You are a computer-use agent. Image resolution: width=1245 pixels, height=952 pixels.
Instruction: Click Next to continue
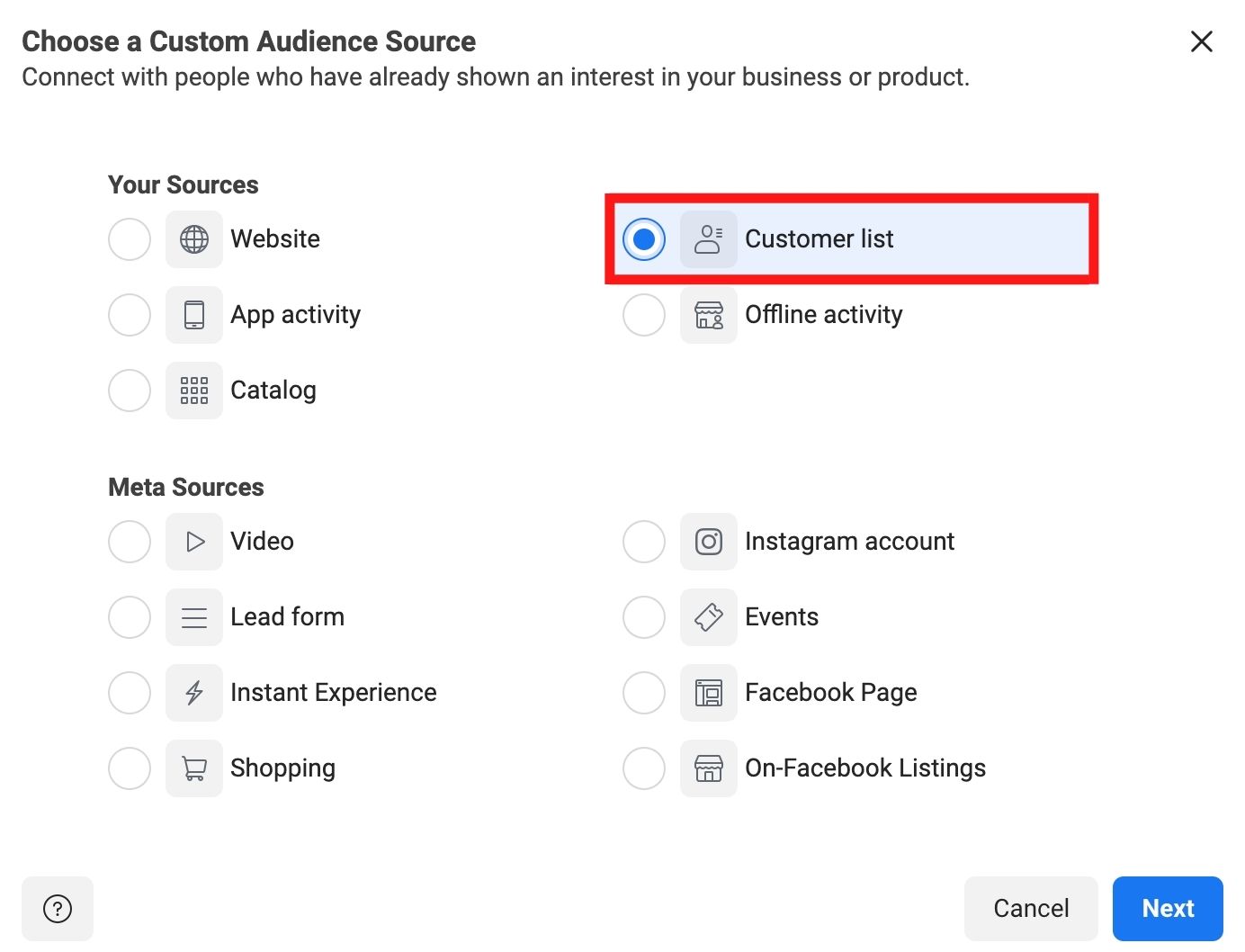coord(1168,909)
